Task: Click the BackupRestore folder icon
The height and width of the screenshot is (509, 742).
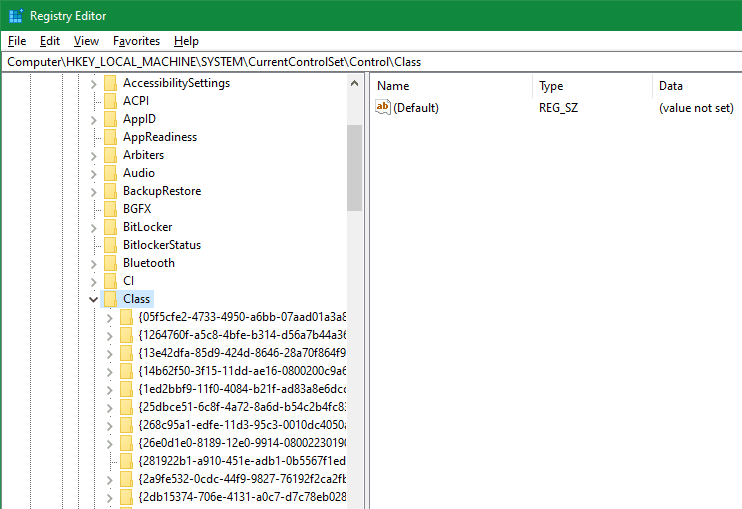Action: pos(110,191)
